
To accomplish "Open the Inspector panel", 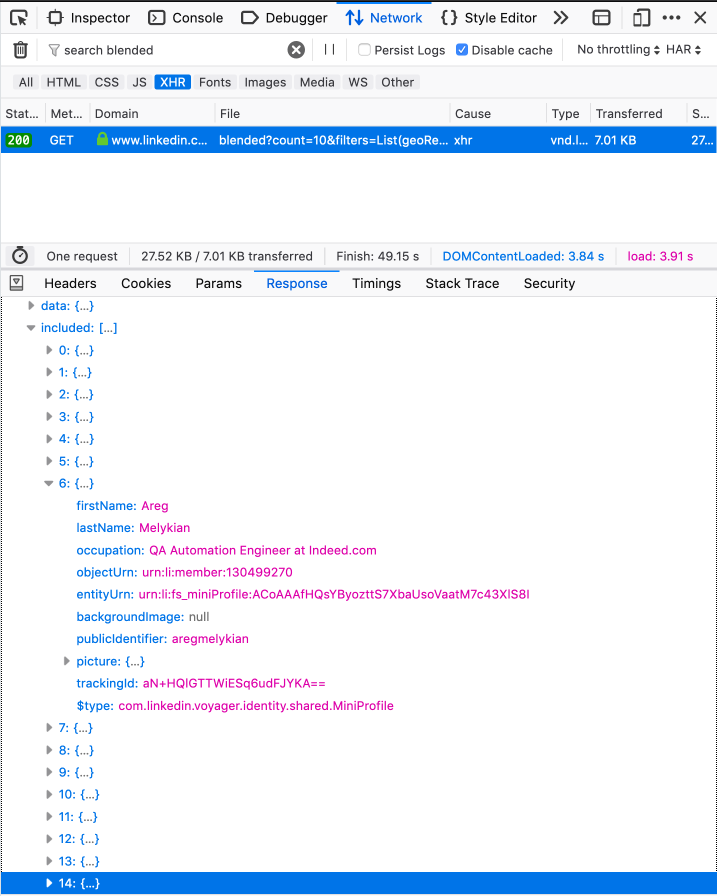I will pos(89,18).
